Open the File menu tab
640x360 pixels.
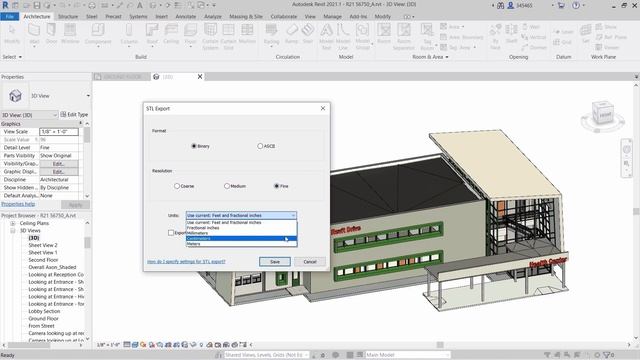[x=9, y=16]
